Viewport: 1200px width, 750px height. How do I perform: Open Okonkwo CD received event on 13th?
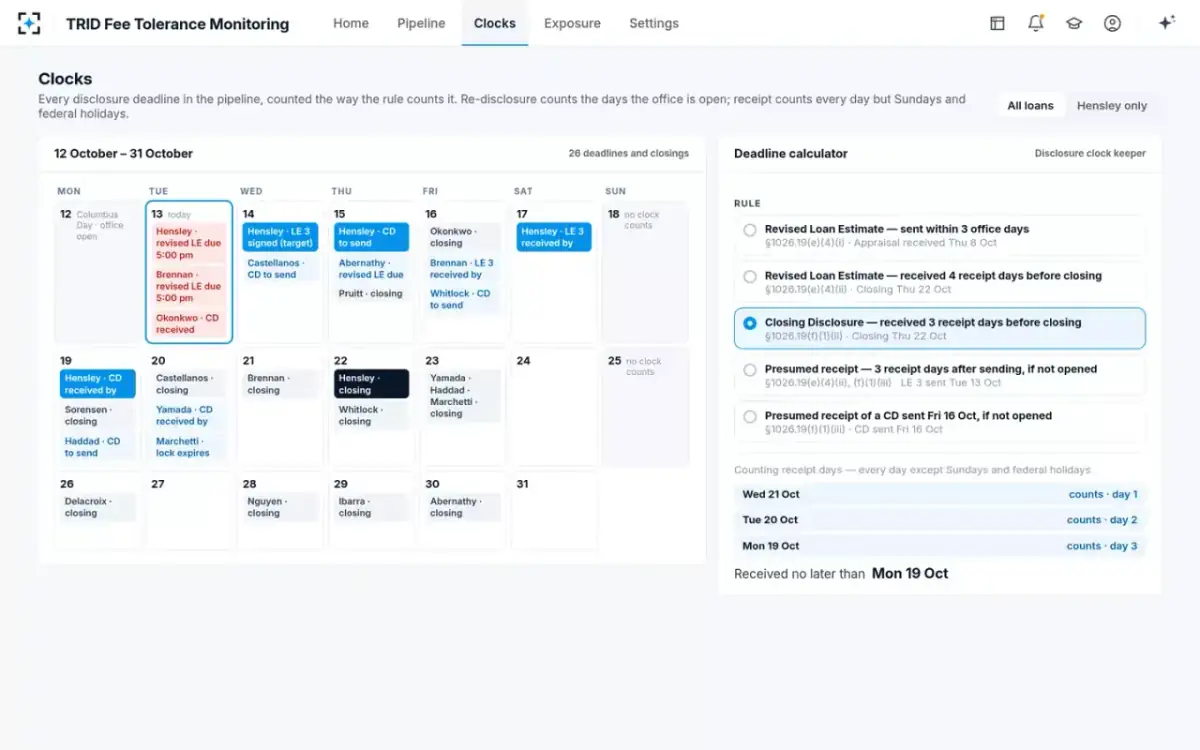(x=189, y=323)
